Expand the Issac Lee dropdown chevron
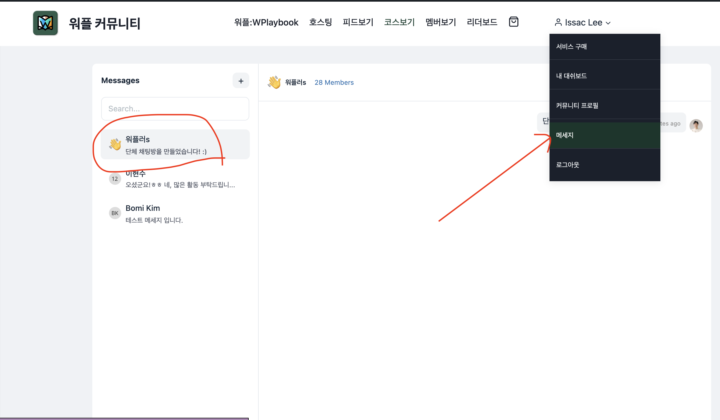720x420 pixels. (x=608, y=23)
